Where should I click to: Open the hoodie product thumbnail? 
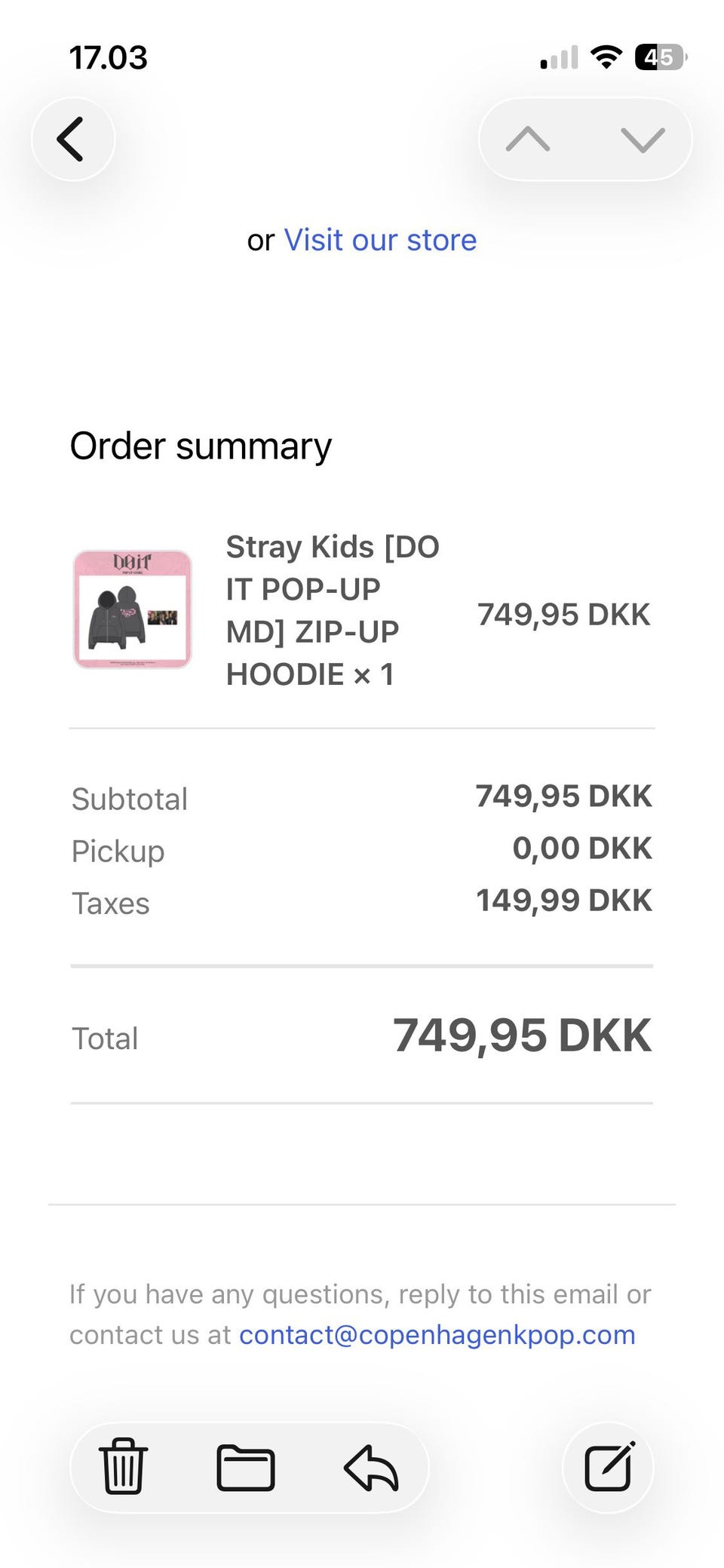tap(133, 609)
